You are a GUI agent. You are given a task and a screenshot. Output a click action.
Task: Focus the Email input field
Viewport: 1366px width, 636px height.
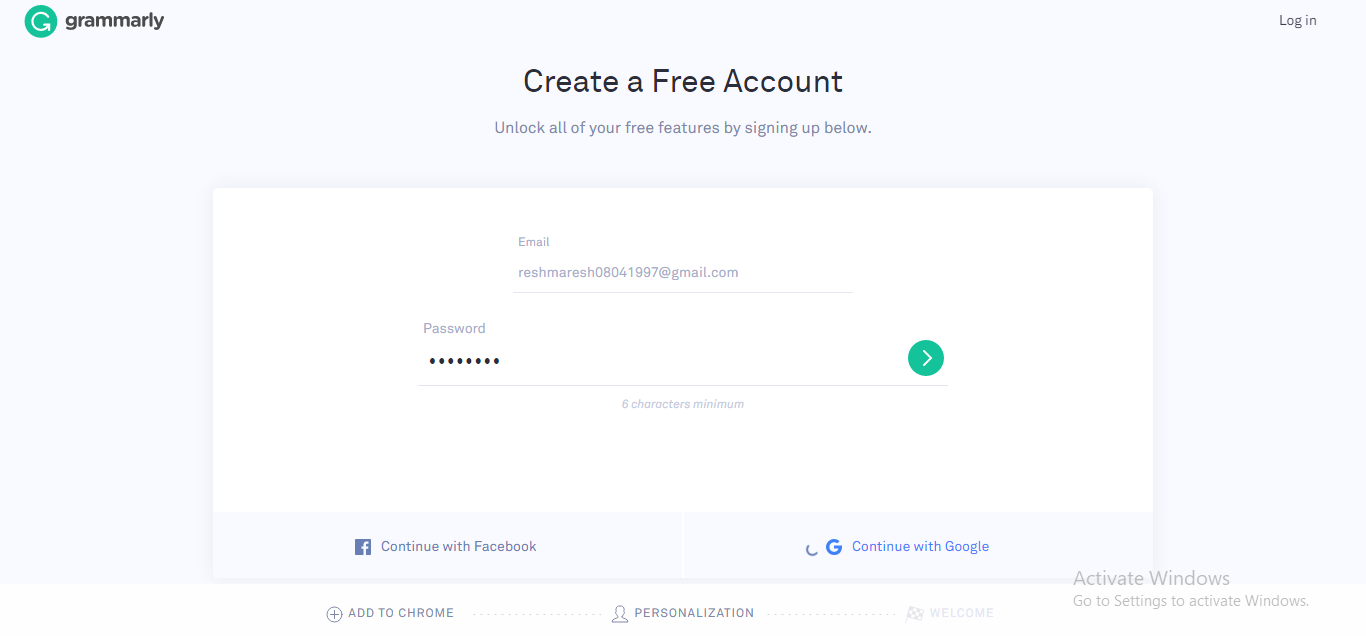pos(683,272)
